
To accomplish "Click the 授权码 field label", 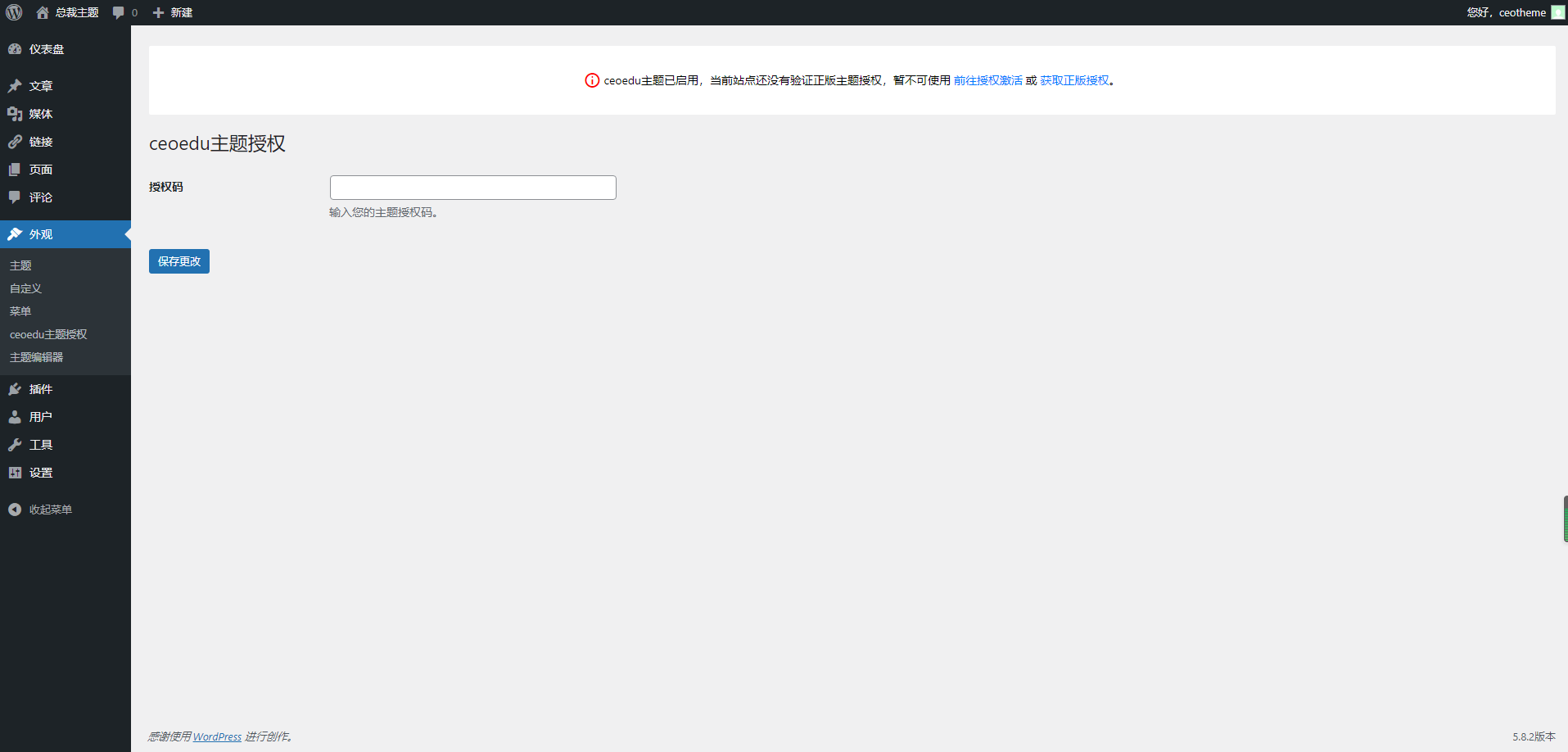I will 166,187.
